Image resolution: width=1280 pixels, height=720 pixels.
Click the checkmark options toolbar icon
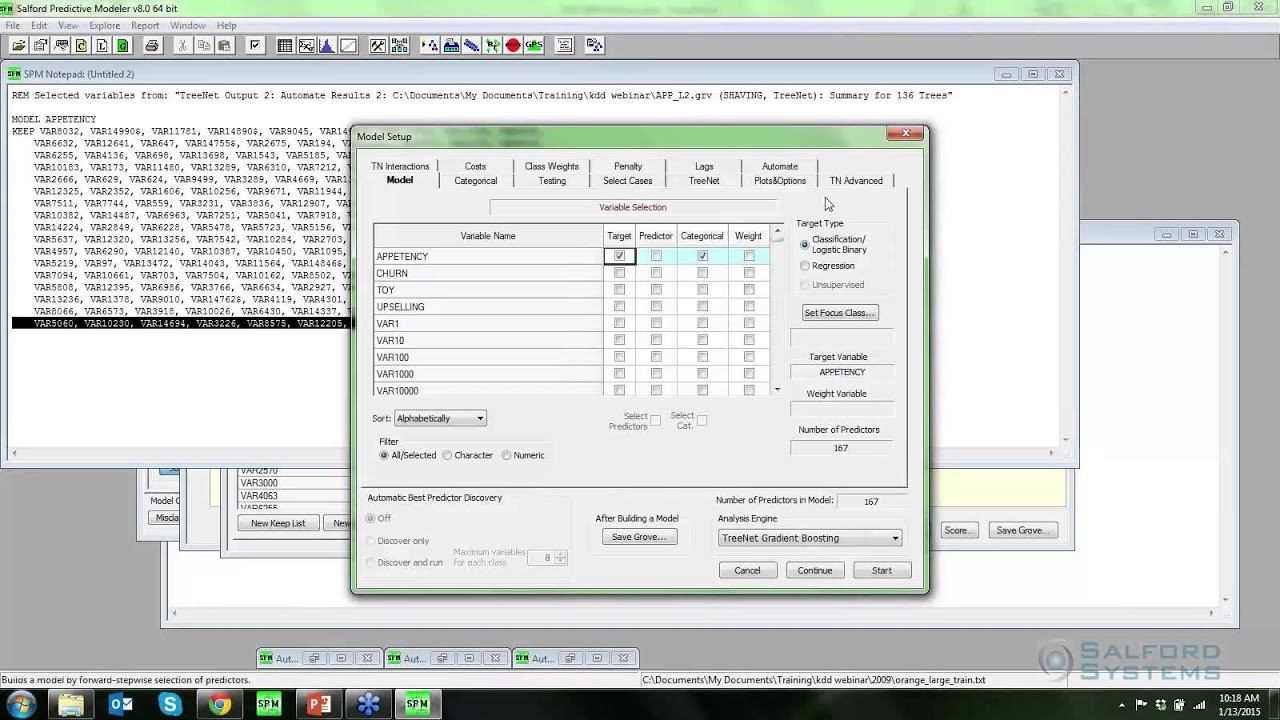[x=255, y=45]
